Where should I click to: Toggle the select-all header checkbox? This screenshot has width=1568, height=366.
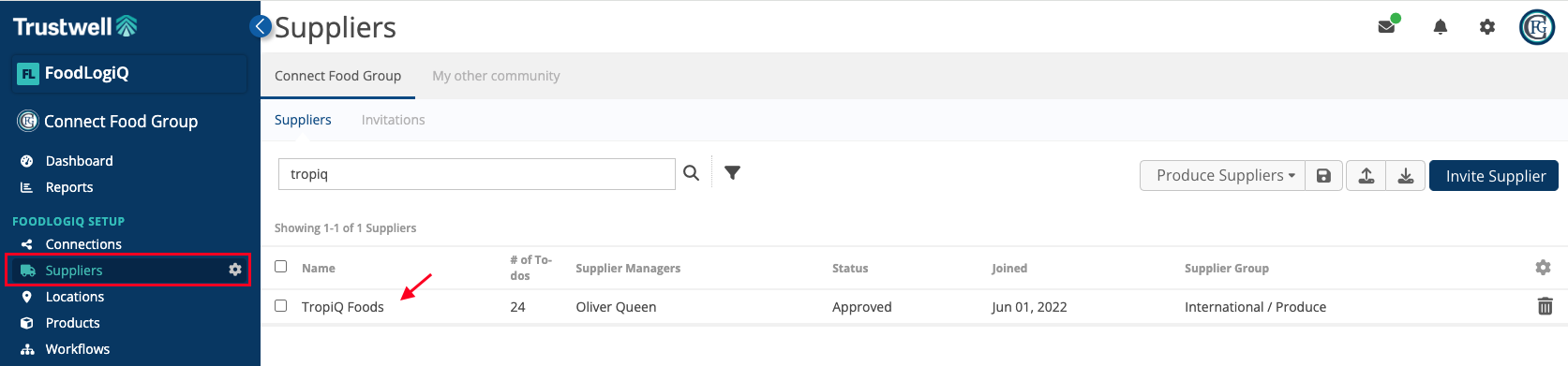click(x=280, y=267)
